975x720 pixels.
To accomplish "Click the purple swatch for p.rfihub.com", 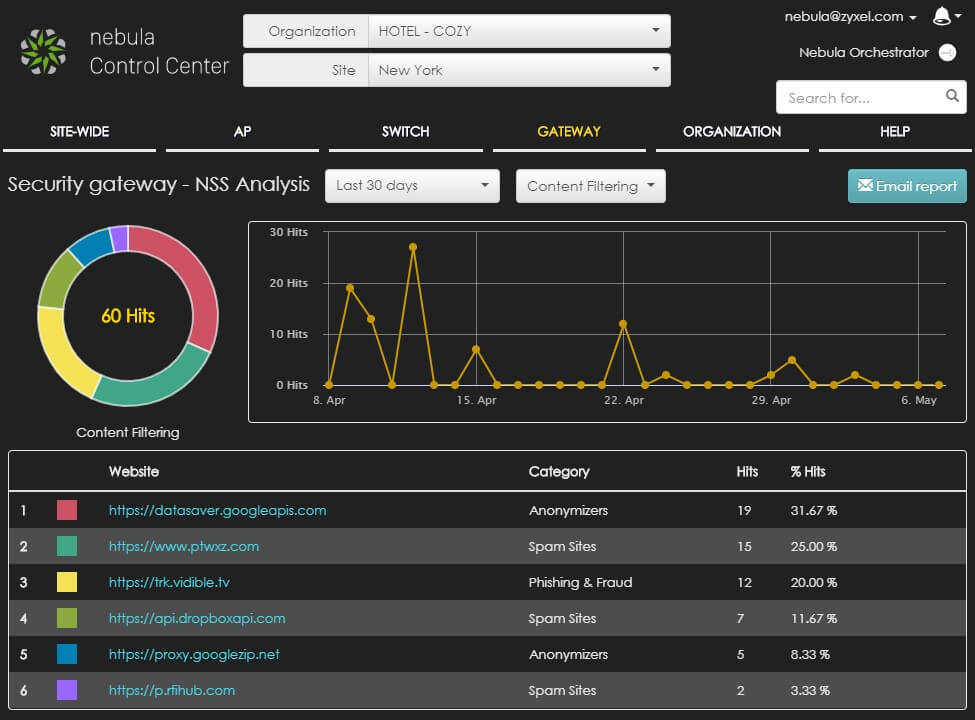I will 67,690.
